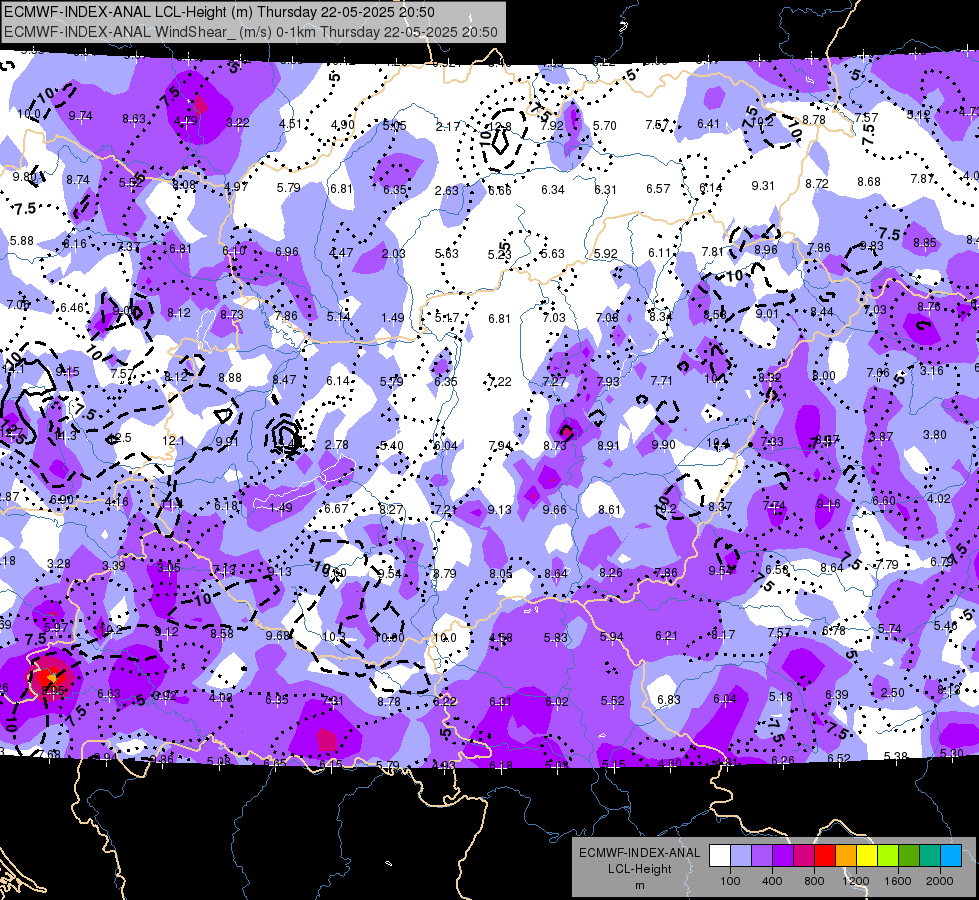This screenshot has height=900, width=979.
Task: Click the sky blue legend swatch
Action: [x=951, y=855]
